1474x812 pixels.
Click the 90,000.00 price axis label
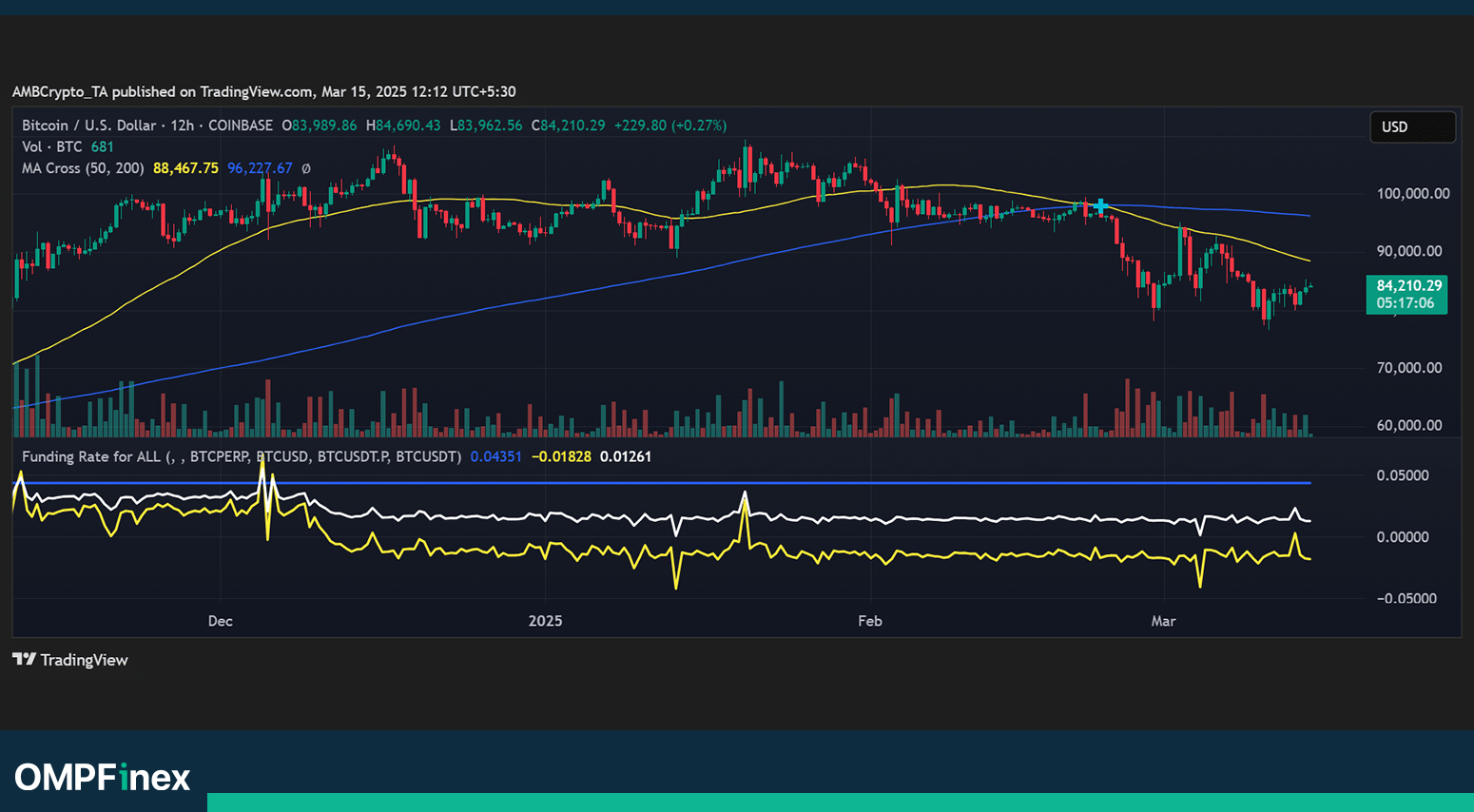(1409, 252)
